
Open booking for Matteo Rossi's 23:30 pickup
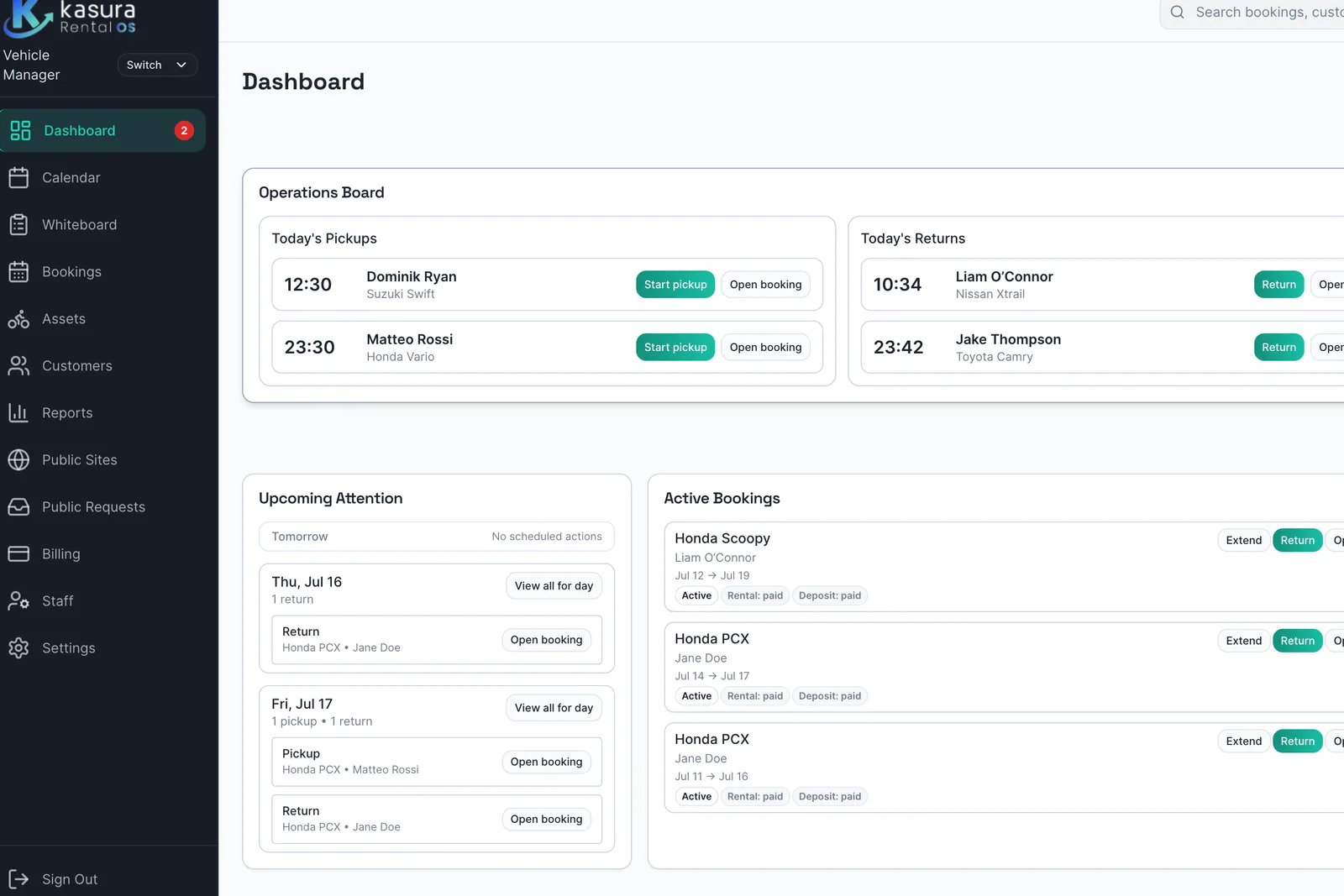[x=765, y=347]
